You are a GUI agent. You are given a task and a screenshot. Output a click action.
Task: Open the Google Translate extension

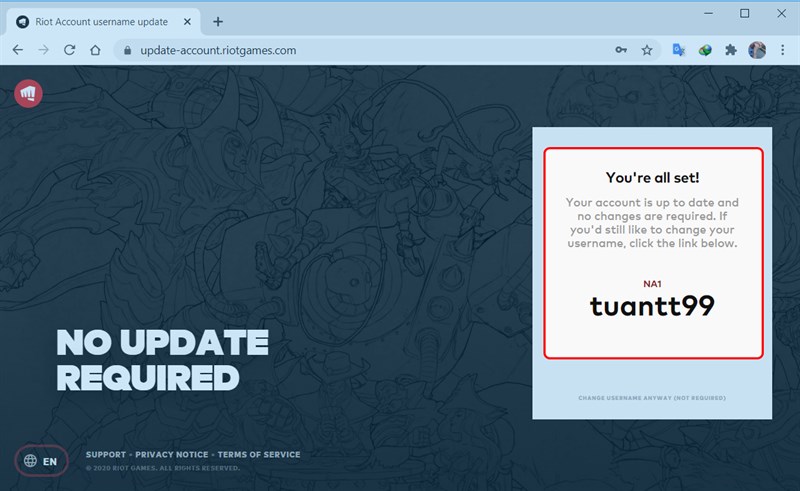679,50
